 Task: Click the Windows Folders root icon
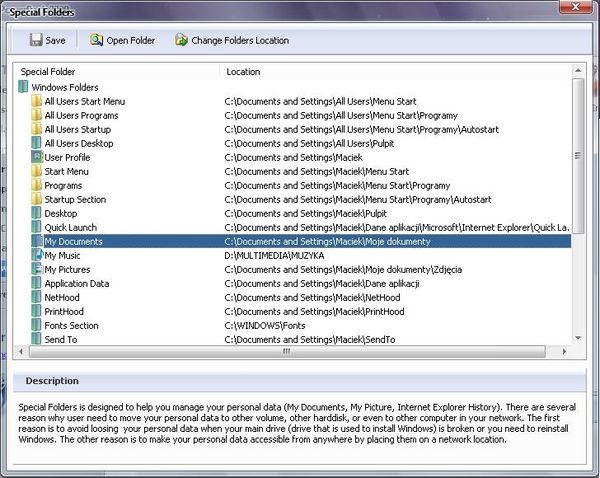(x=23, y=87)
